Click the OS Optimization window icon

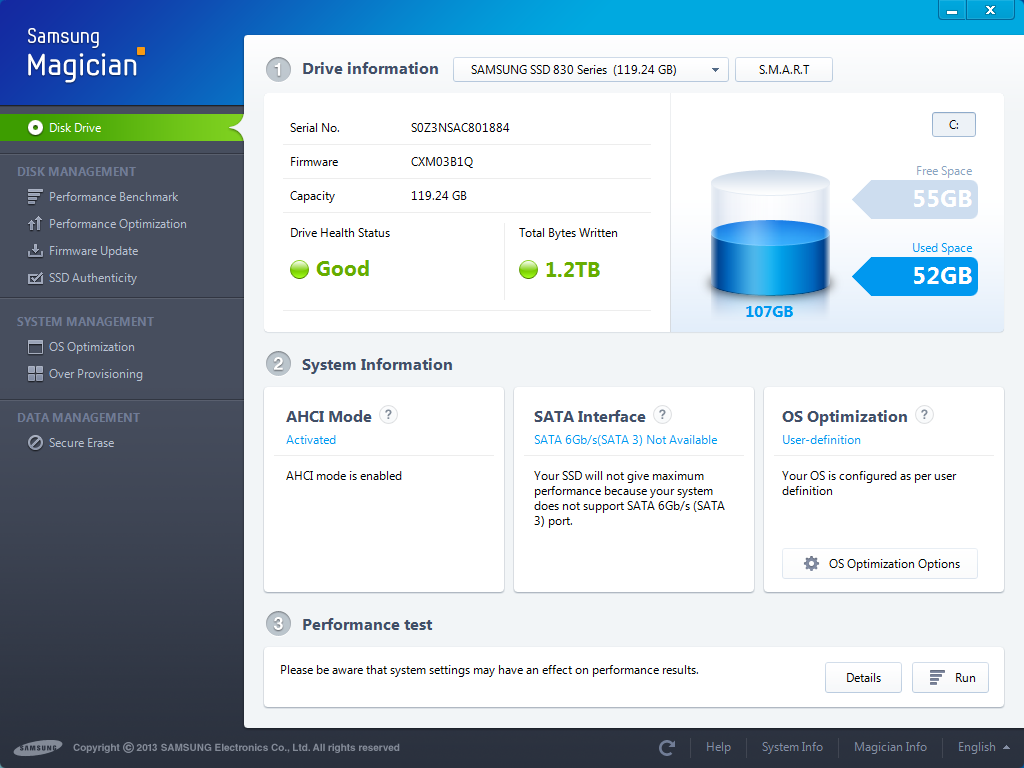click(35, 347)
